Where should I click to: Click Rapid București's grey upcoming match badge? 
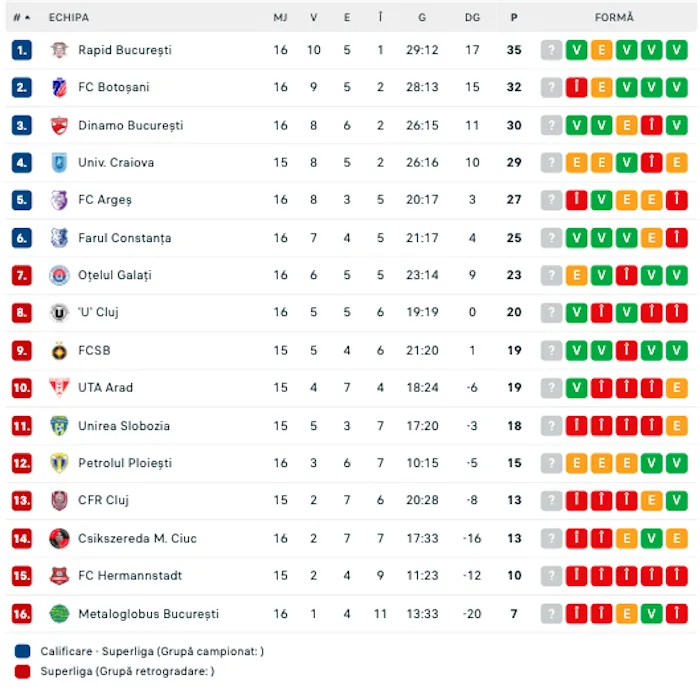pos(552,50)
